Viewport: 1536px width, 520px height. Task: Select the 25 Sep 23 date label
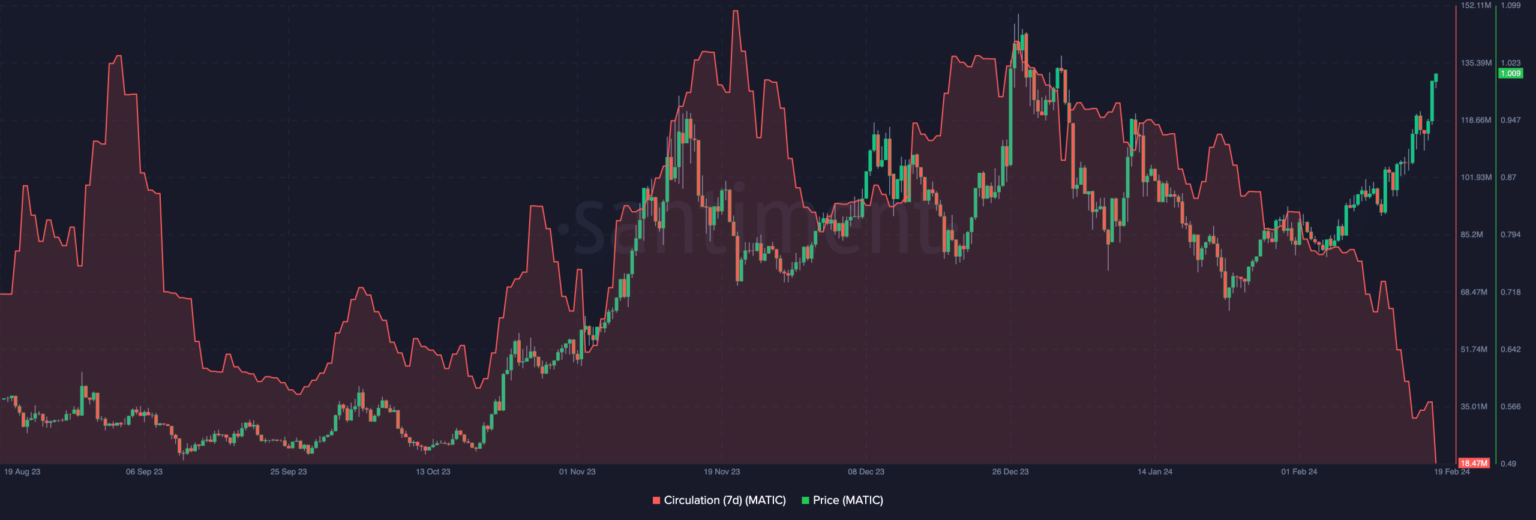288,471
